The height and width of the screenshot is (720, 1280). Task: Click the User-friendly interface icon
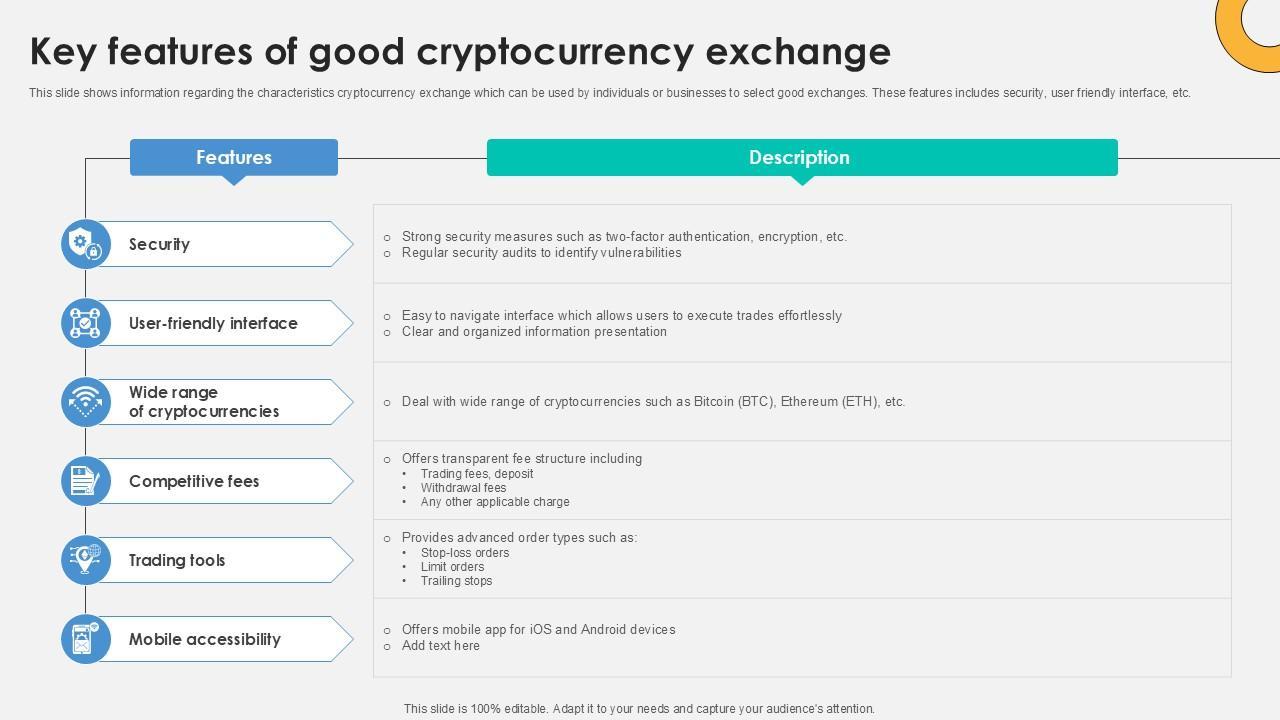pos(85,323)
